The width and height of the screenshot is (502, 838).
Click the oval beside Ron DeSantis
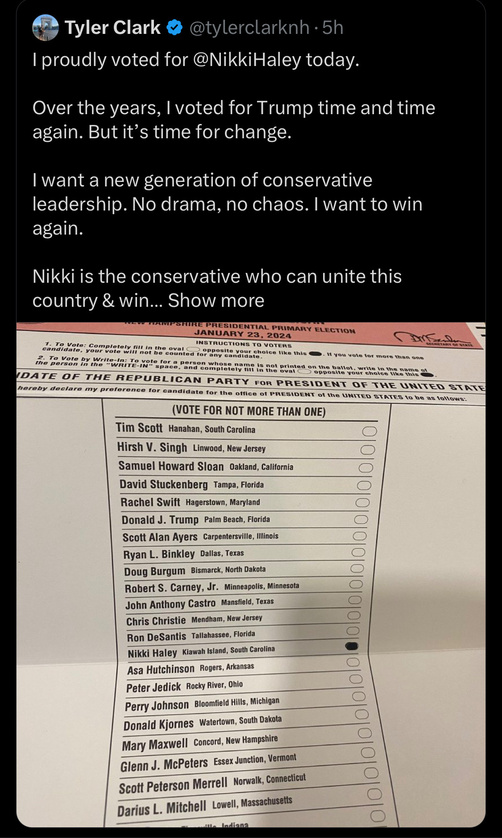click(353, 631)
